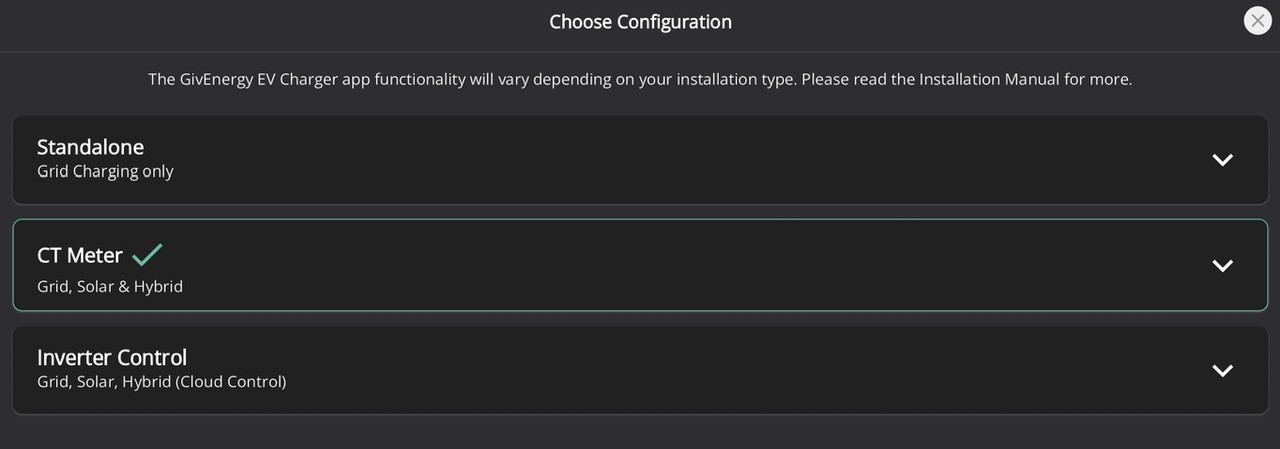Click the word 'Meter' in CT Meter

tap(96, 256)
